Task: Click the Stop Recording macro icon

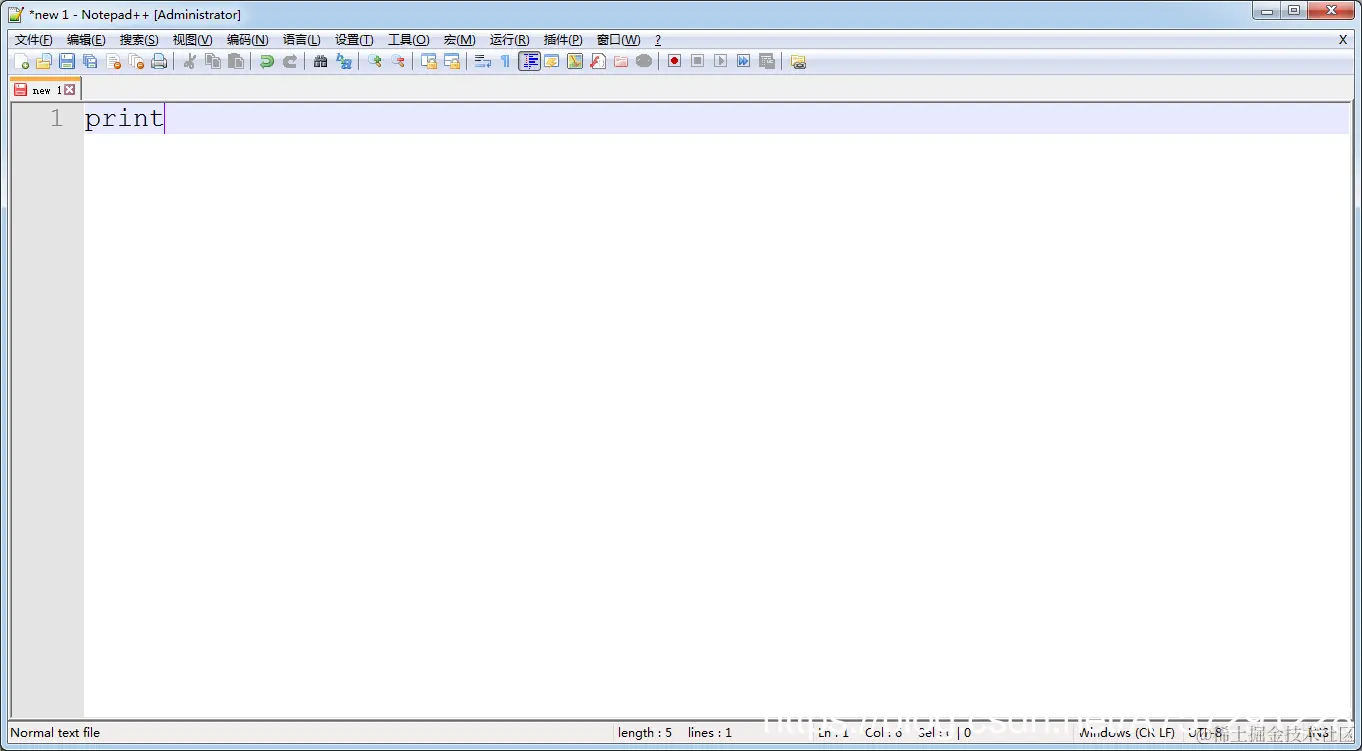Action: pos(698,61)
